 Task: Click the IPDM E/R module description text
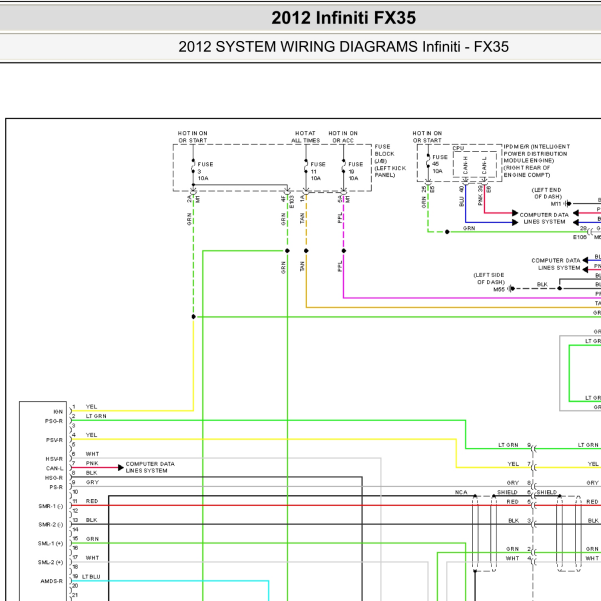click(x=537, y=161)
